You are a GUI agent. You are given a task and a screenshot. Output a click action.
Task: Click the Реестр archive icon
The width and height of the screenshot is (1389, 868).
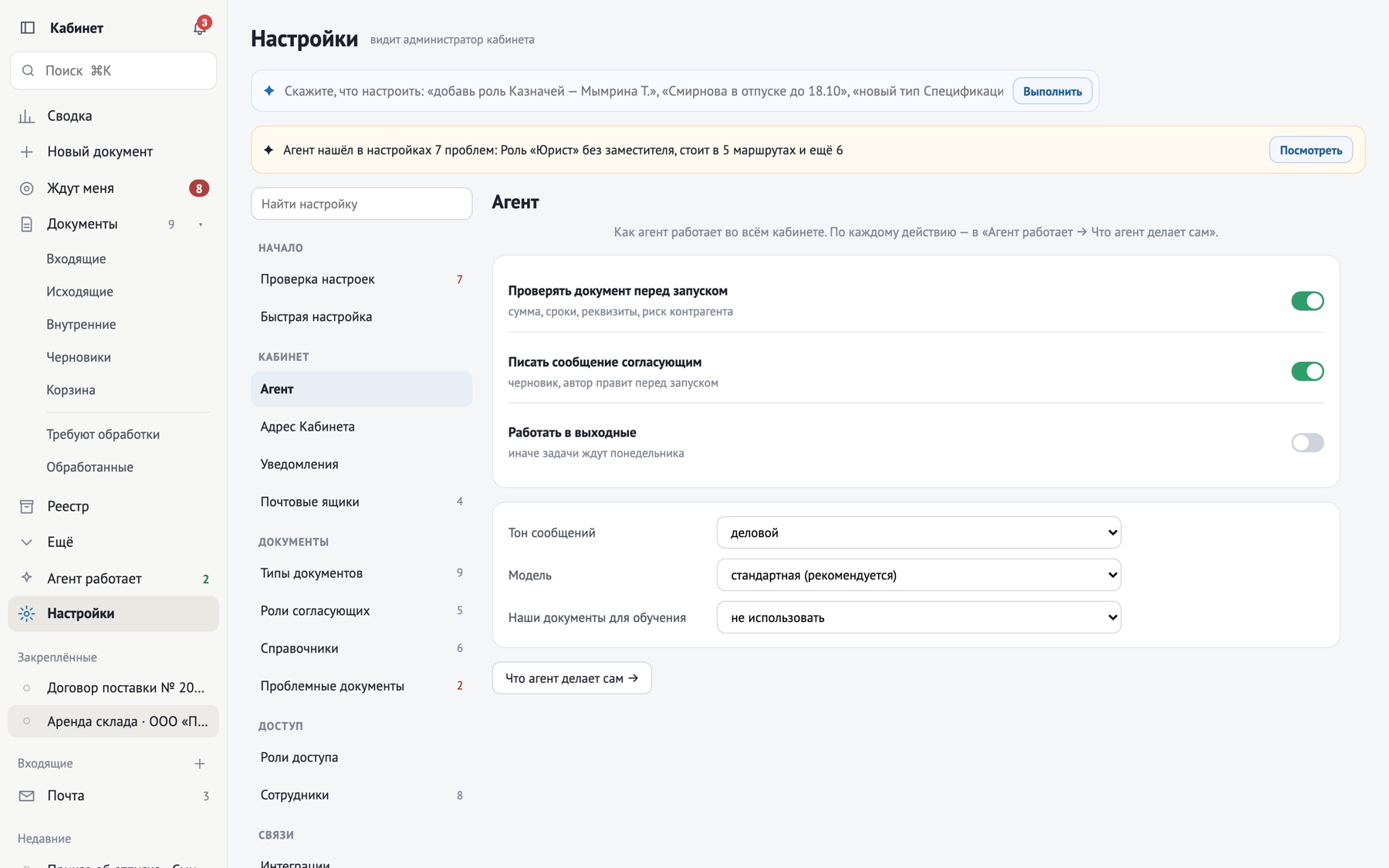(26, 506)
